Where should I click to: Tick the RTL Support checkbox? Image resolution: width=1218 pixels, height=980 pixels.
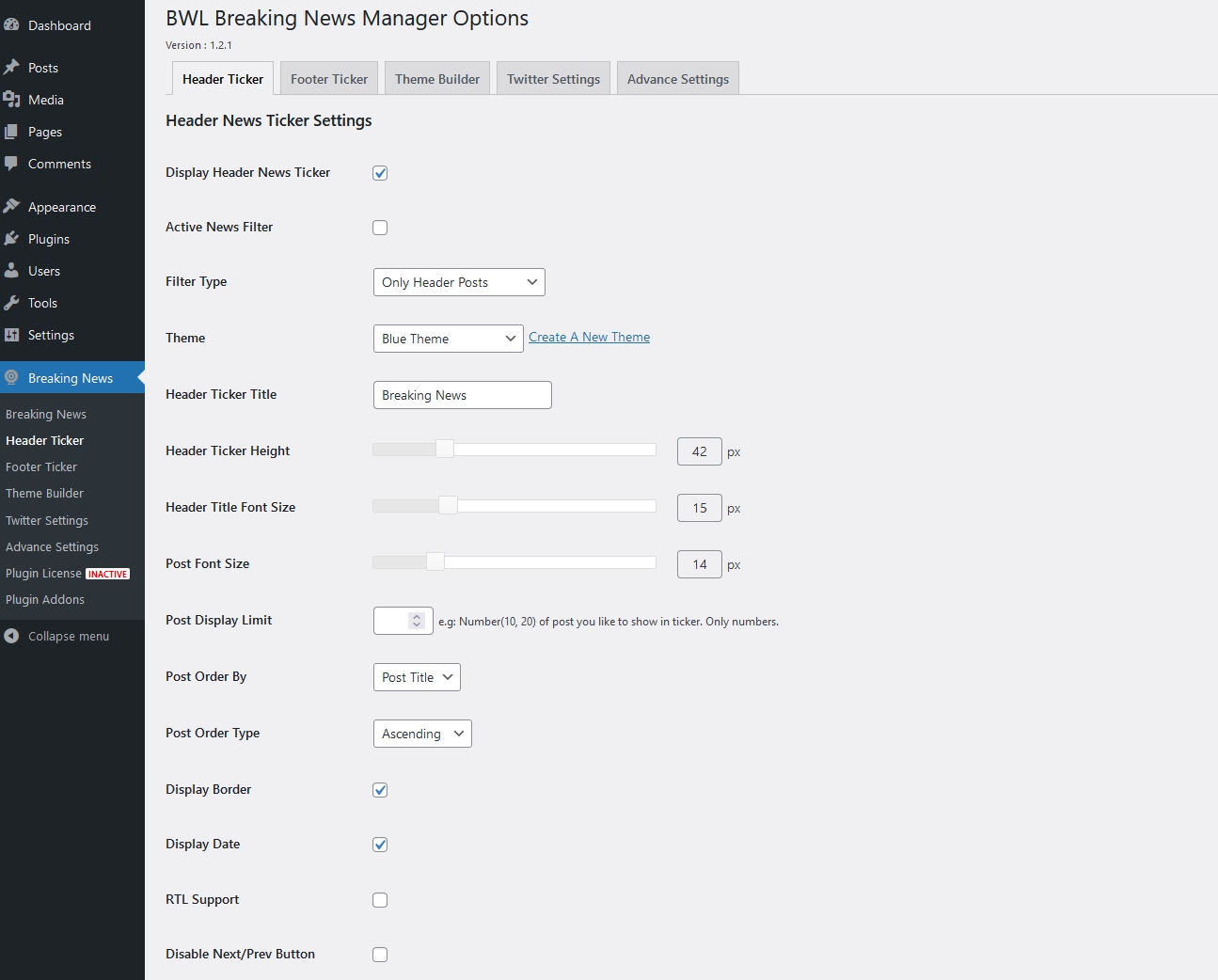tap(380, 900)
